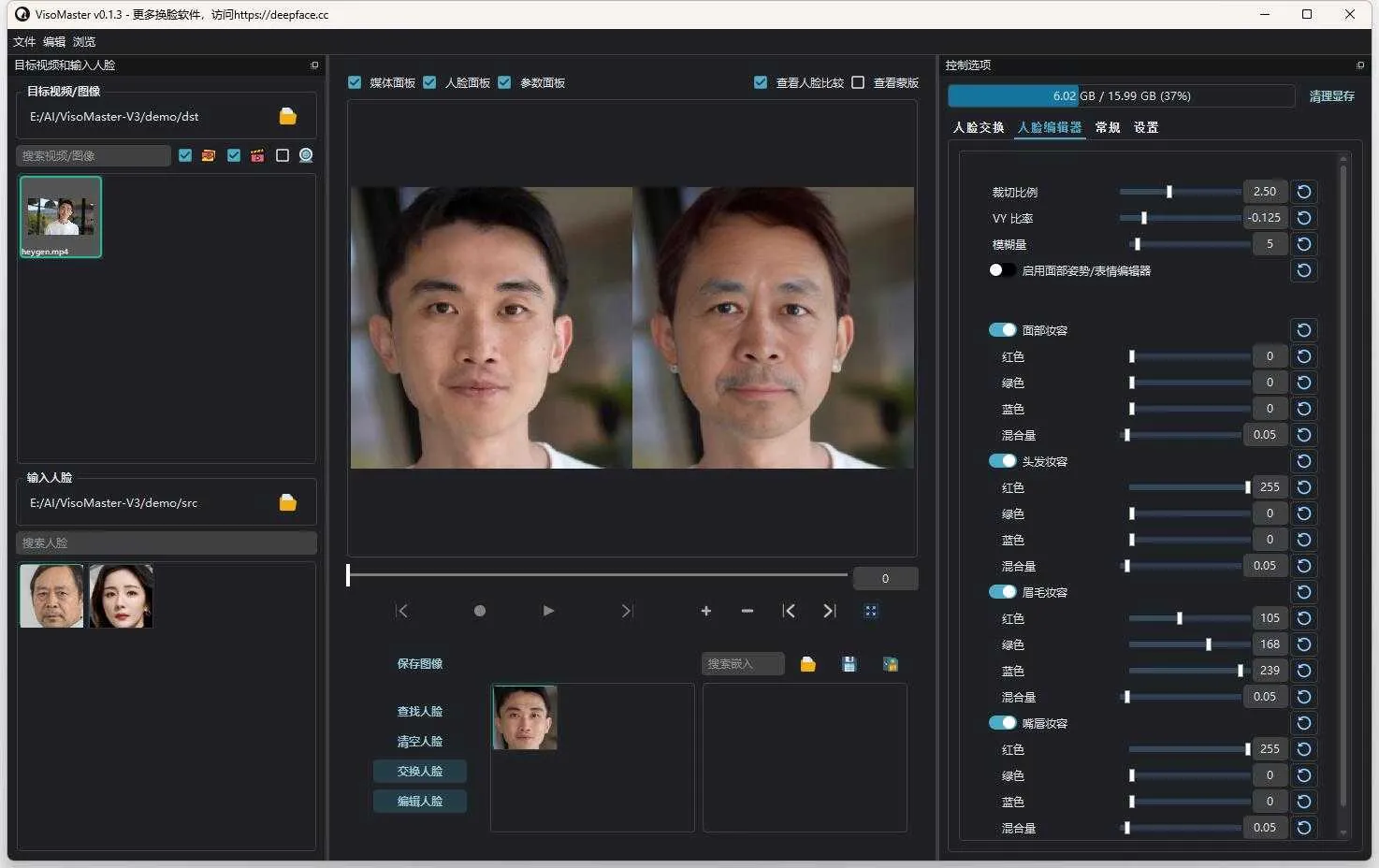Reset 模糊量 value icon
Viewport: 1379px width, 868px height.
pyautogui.click(x=1304, y=244)
